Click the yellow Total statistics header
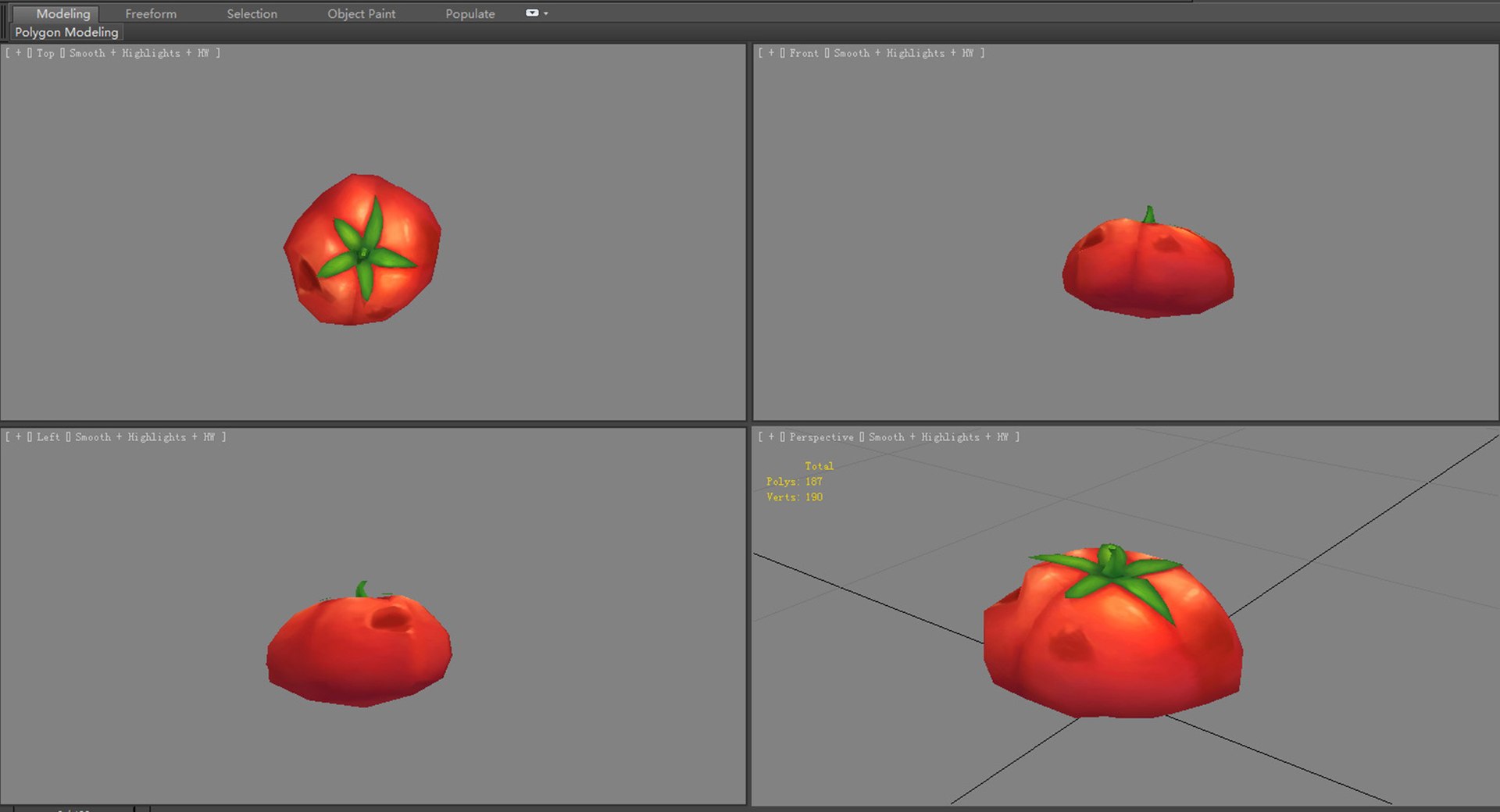The height and width of the screenshot is (812, 1500). pyautogui.click(x=819, y=466)
